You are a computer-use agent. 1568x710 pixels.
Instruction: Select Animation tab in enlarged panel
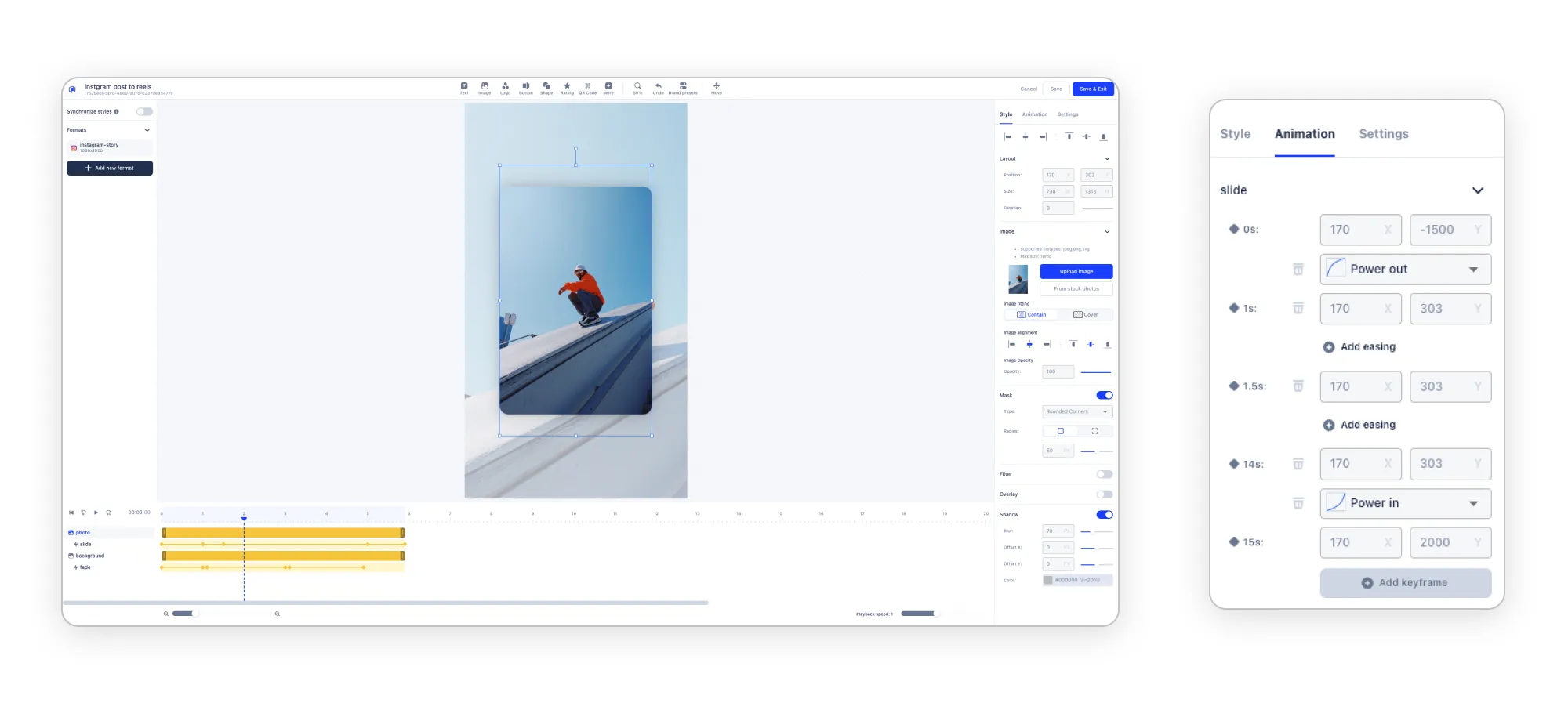pyautogui.click(x=1305, y=134)
